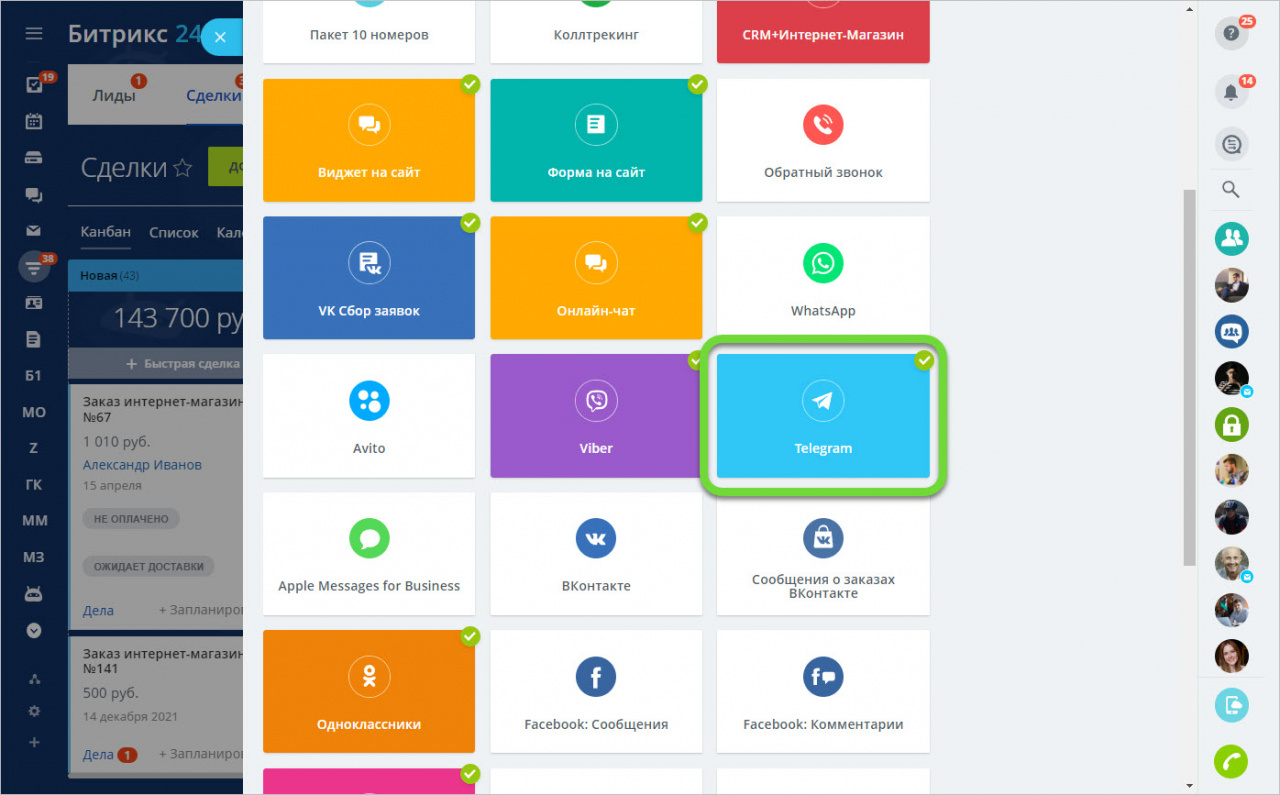Open the robot icon in left sidebar
Viewport: 1280px width, 795px height.
(x=34, y=594)
